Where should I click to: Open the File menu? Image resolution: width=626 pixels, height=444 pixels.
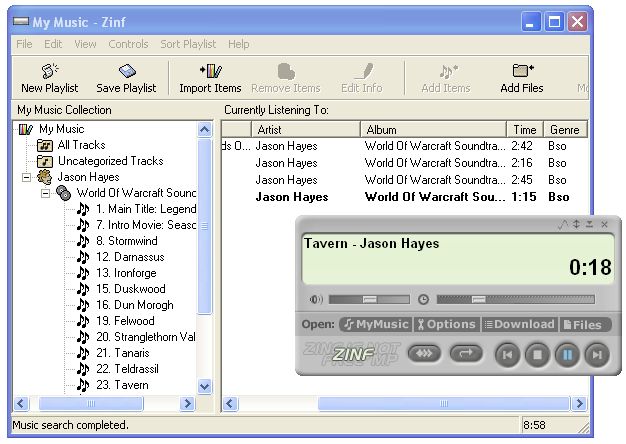click(24, 44)
